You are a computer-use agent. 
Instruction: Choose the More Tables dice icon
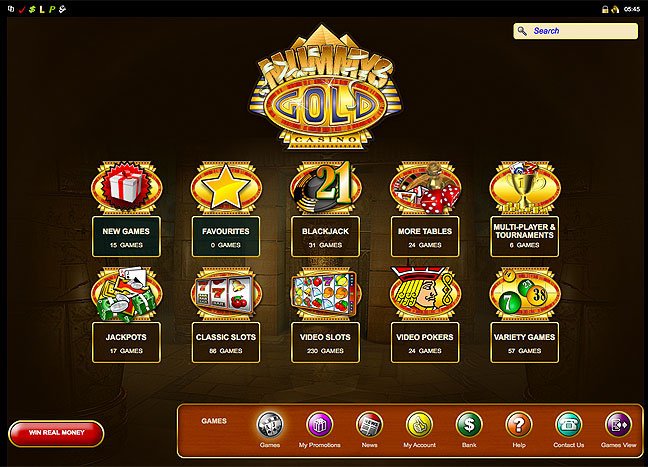pos(425,188)
